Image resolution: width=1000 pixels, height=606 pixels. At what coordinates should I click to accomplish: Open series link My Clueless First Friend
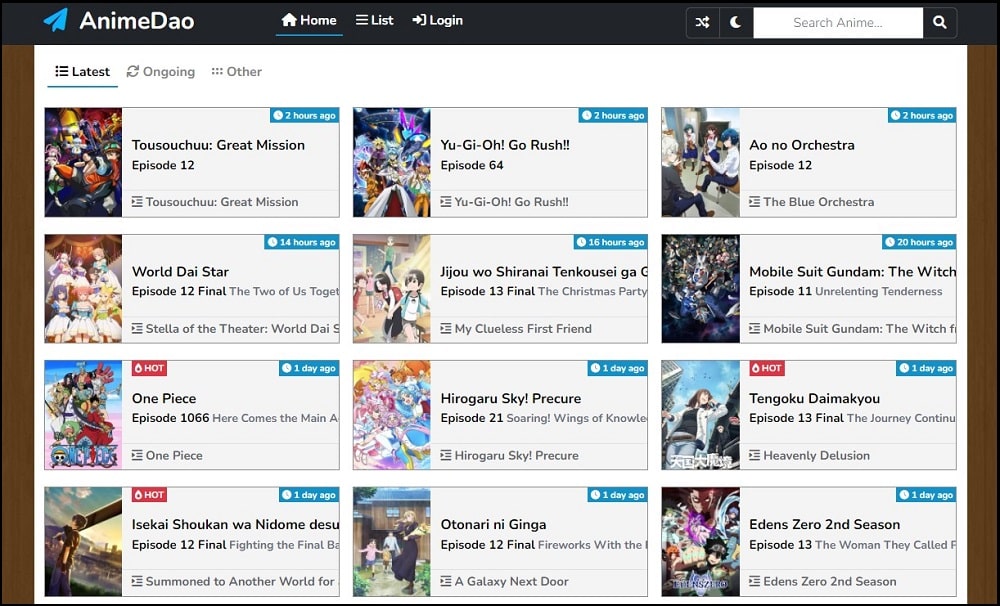click(523, 329)
